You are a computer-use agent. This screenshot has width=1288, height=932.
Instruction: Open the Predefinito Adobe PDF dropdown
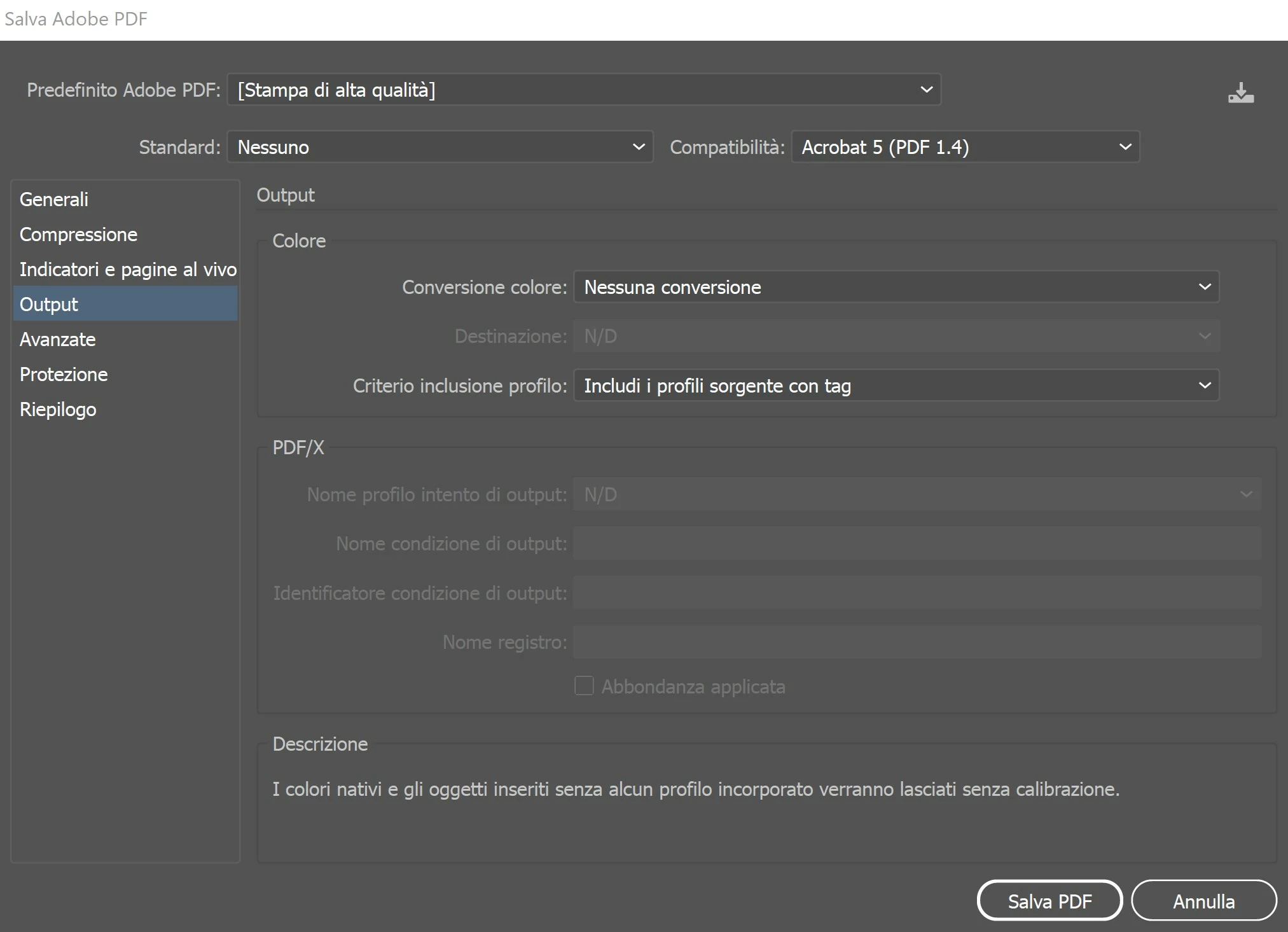583,90
